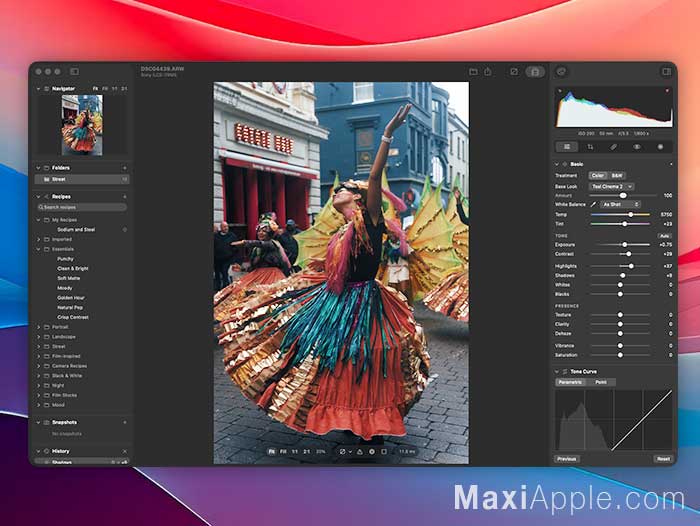Click the share export icon in the top toolbar

pyautogui.click(x=488, y=71)
